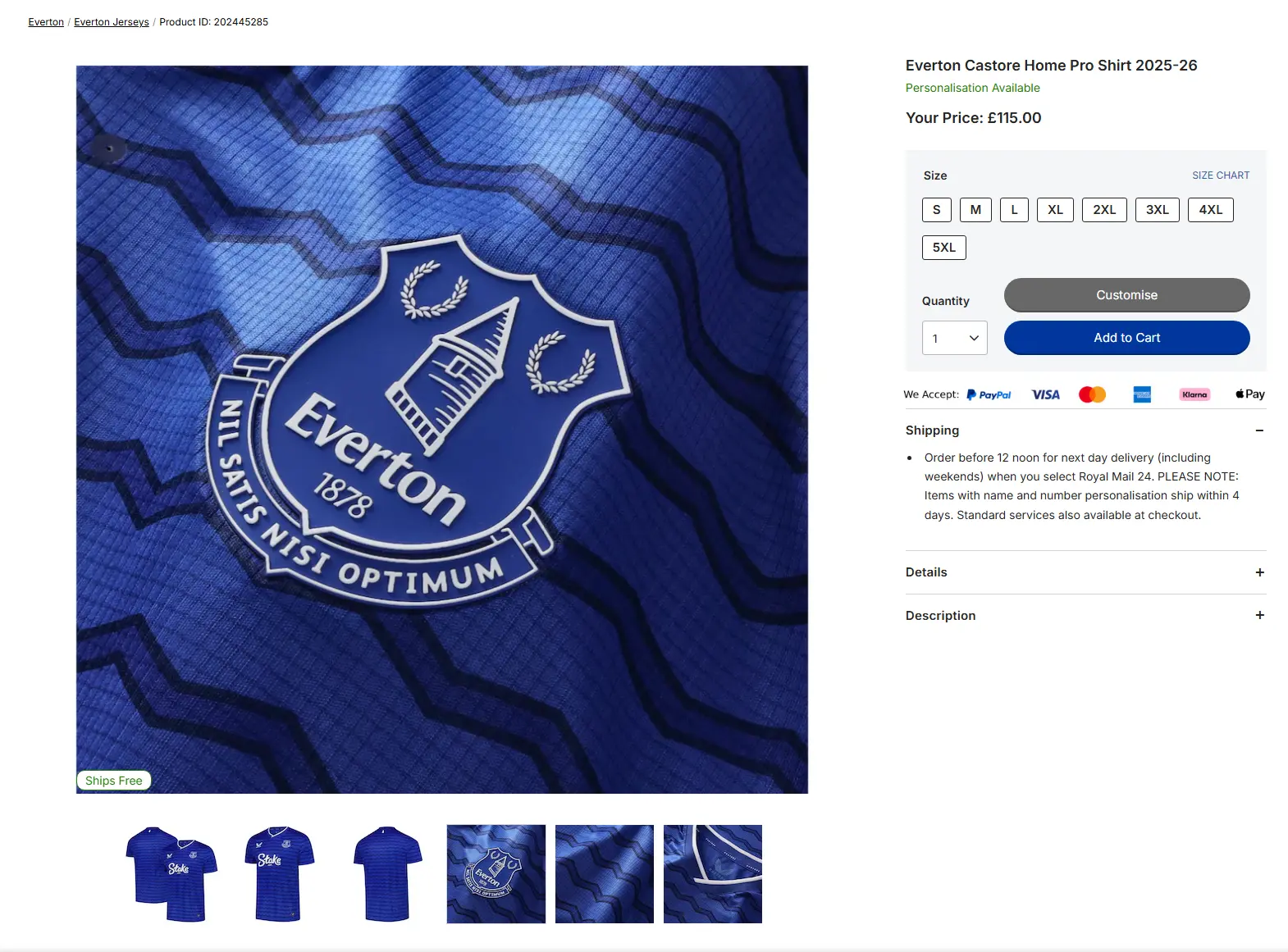Pick size 5XL
1288x952 pixels.
[x=943, y=248]
